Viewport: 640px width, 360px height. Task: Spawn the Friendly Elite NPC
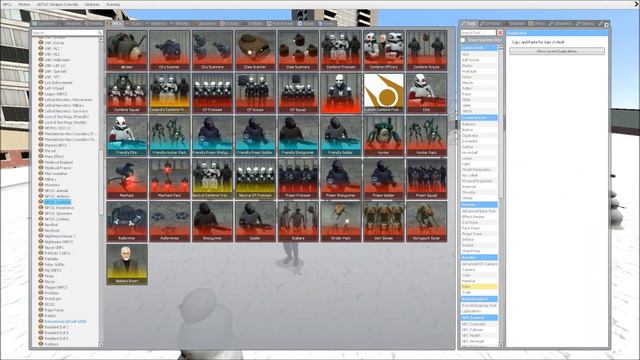pos(127,136)
